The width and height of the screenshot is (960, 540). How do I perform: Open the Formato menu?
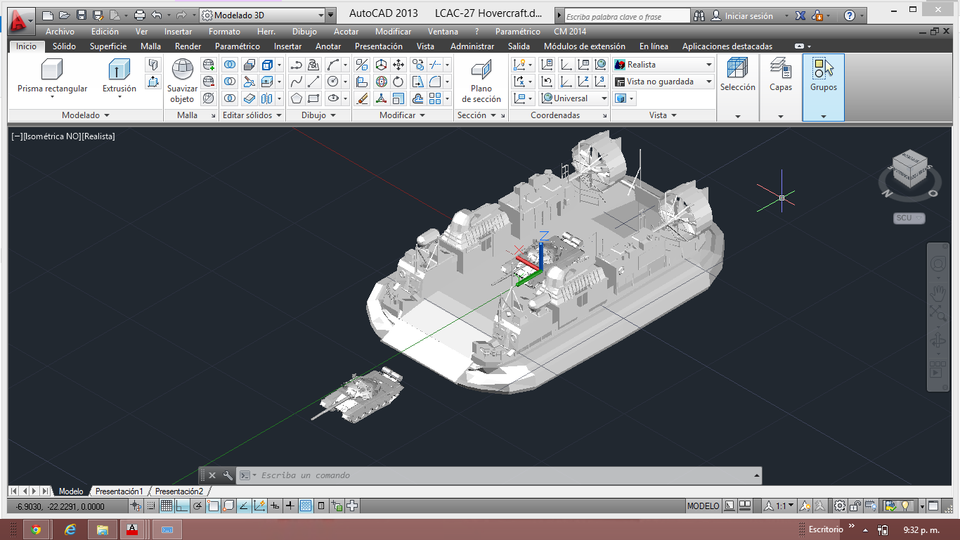pyautogui.click(x=224, y=31)
